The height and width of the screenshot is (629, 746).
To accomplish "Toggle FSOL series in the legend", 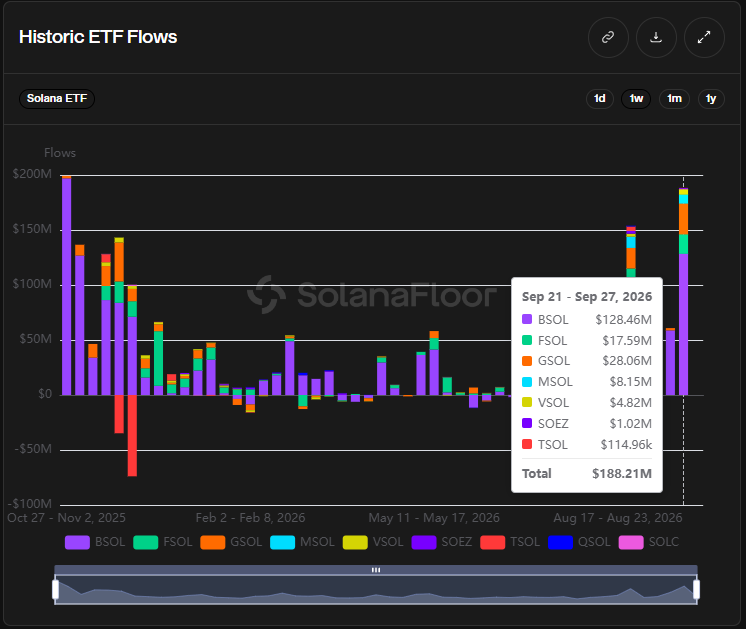I will coord(163,542).
